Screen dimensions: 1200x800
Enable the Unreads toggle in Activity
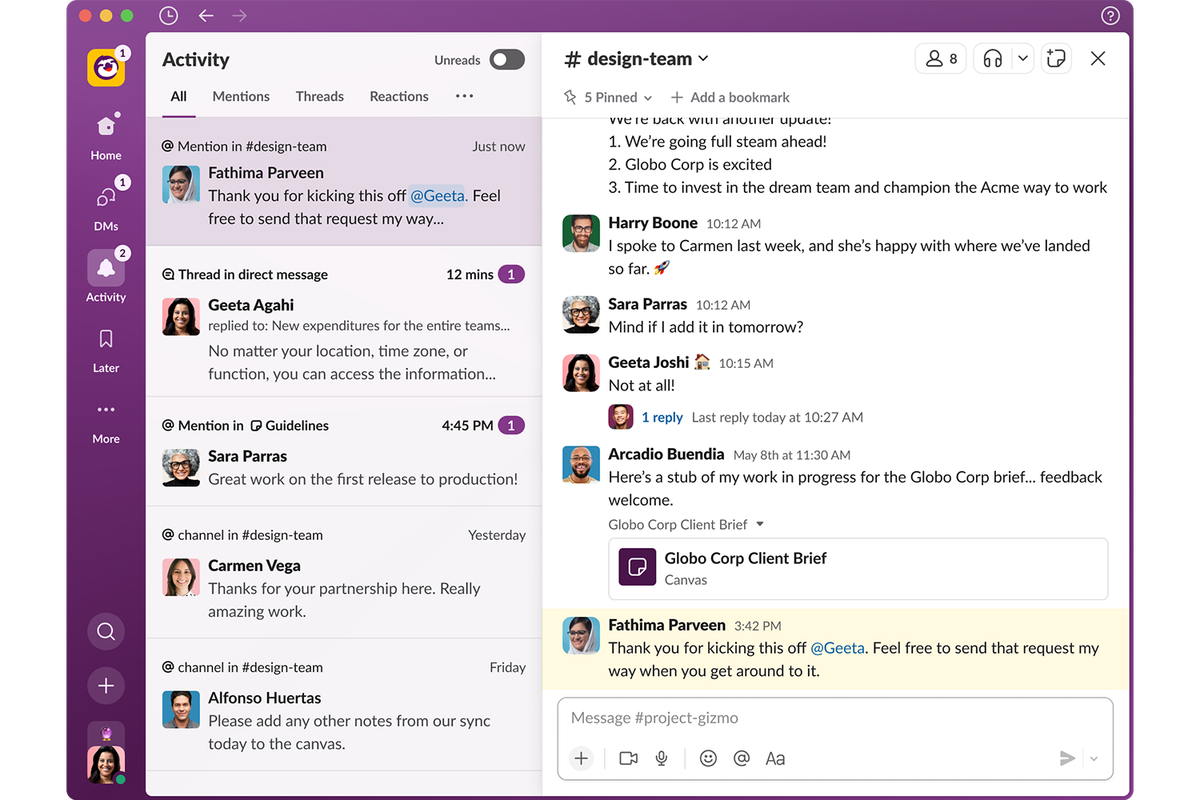[507, 59]
